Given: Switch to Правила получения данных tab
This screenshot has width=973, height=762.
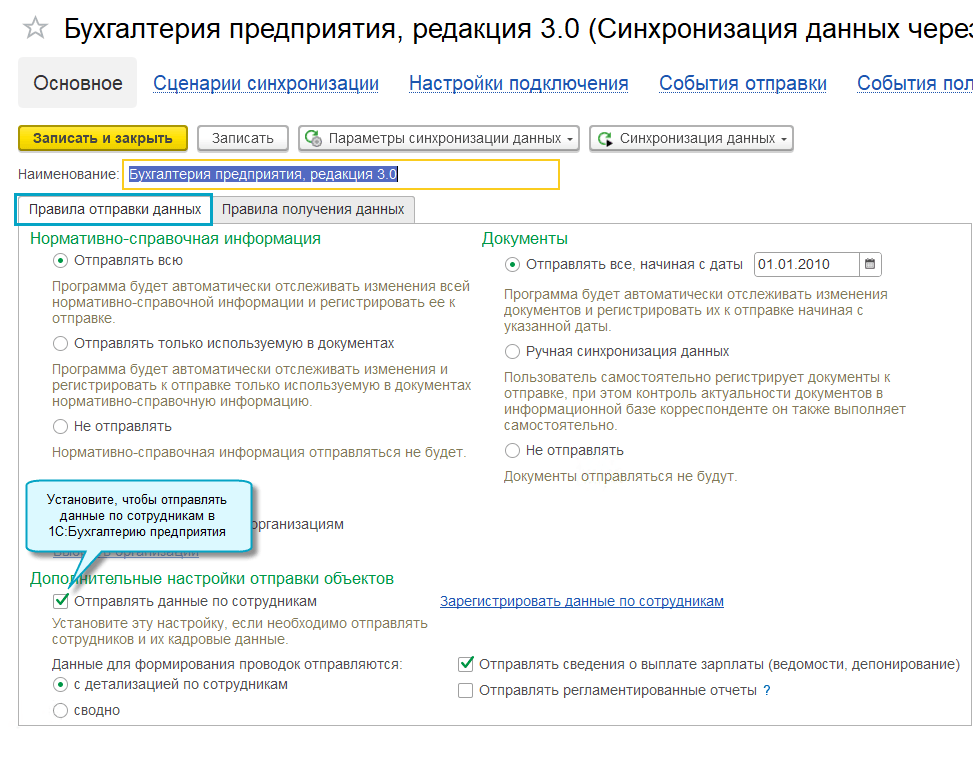Looking at the screenshot, I should [x=313, y=210].
